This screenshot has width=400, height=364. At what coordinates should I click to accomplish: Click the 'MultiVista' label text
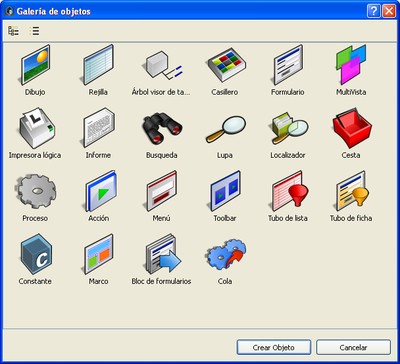coord(351,92)
